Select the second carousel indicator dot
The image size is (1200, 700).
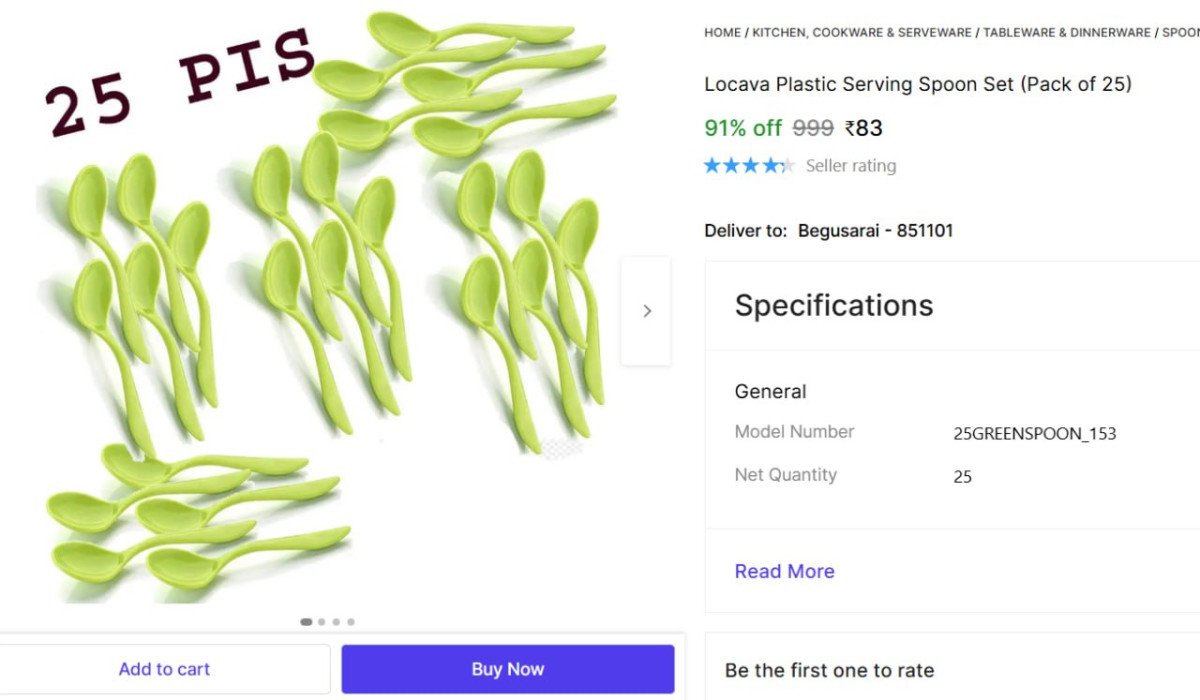pos(321,622)
